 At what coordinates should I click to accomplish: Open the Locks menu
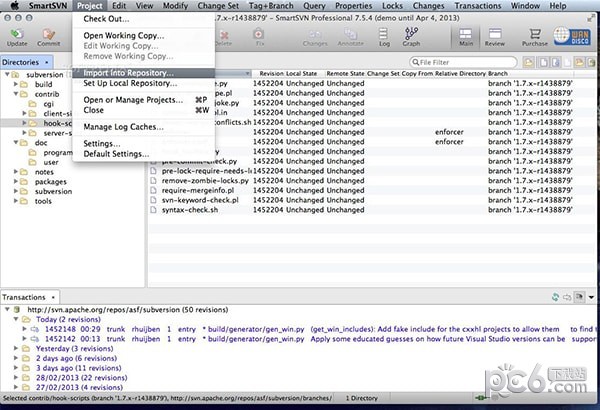pyautogui.click(x=392, y=6)
